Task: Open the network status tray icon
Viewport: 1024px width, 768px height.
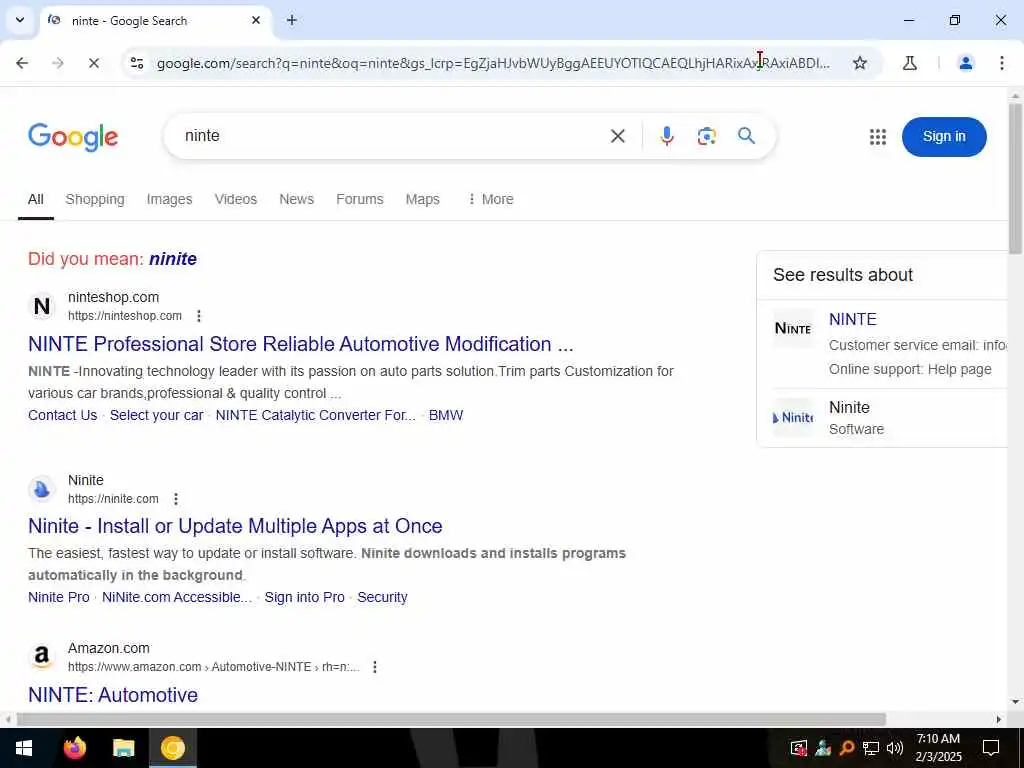Action: 871,748
